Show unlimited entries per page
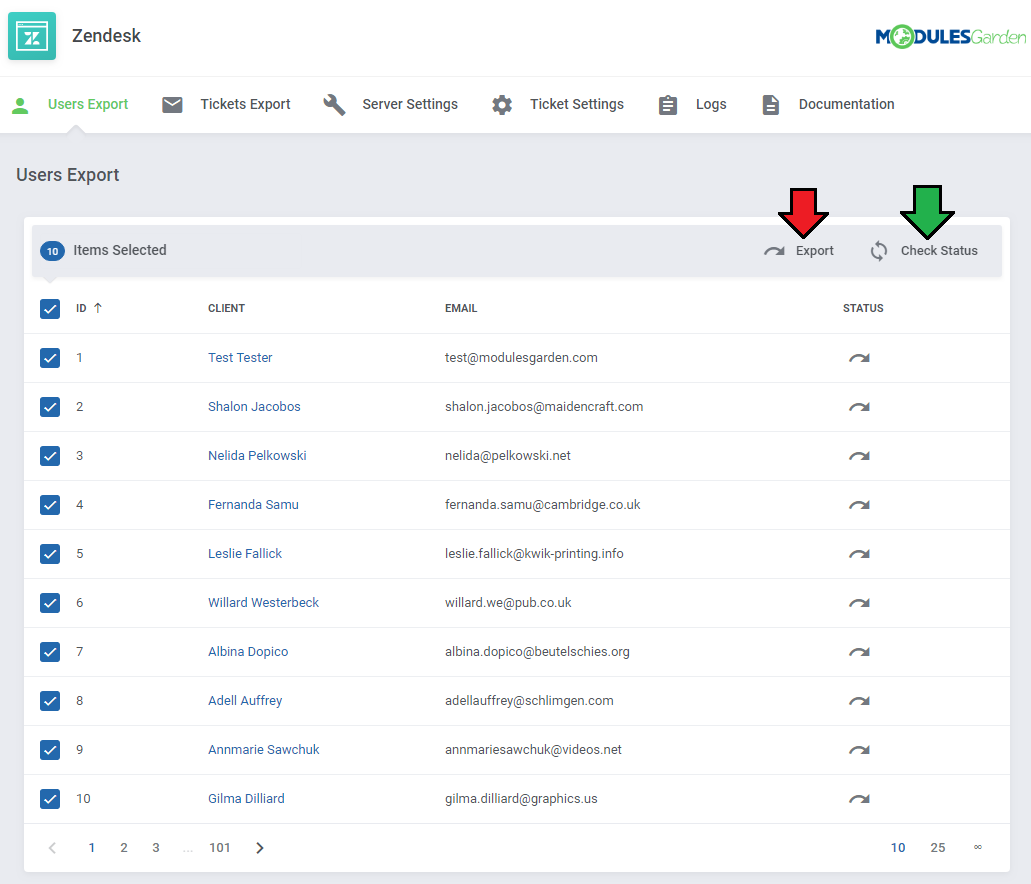The width and height of the screenshot is (1031, 884). [978, 847]
